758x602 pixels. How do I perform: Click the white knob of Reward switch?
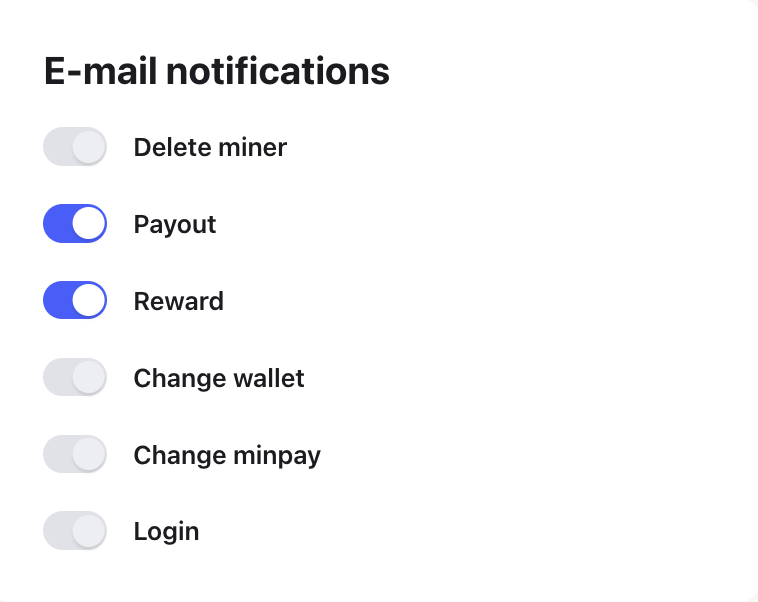(x=89, y=301)
